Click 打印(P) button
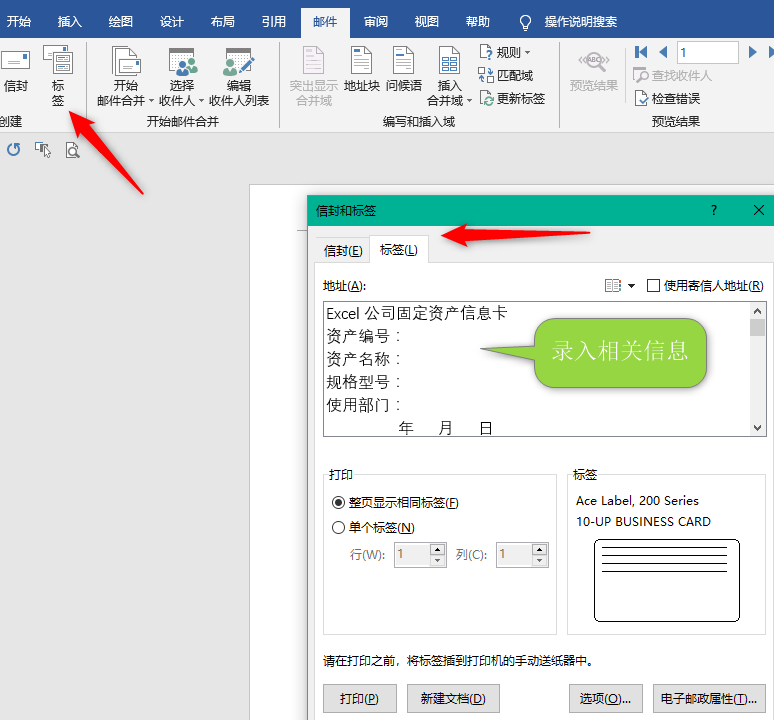The height and width of the screenshot is (720, 774). click(x=359, y=698)
